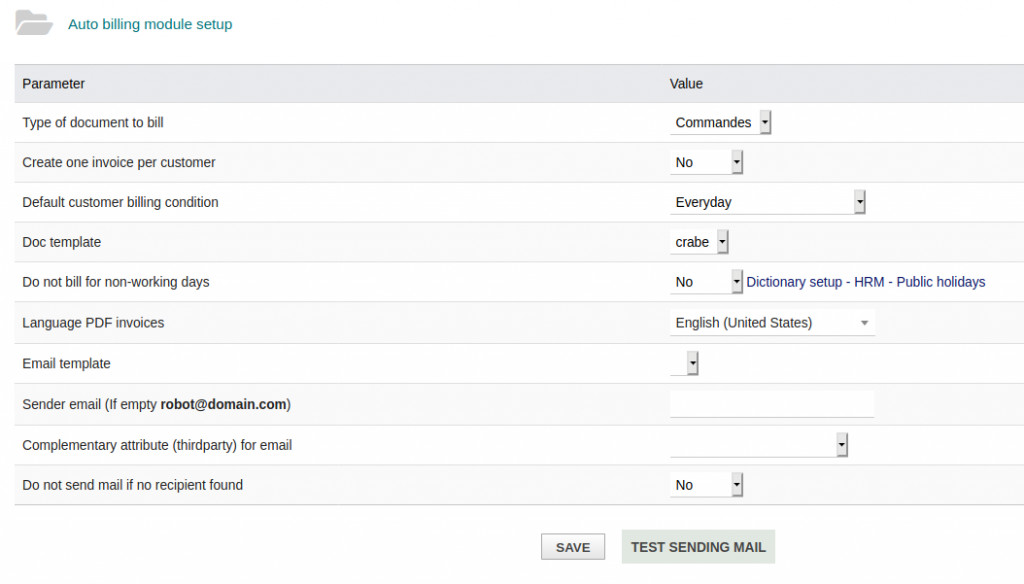Click the Auto billing module setup title

pyautogui.click(x=150, y=24)
